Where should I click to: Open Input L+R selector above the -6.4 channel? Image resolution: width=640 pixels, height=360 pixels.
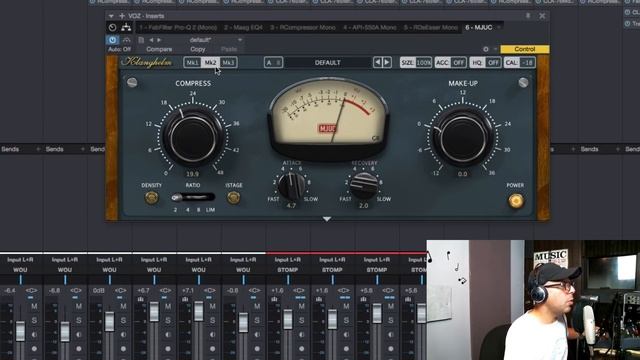point(20,260)
